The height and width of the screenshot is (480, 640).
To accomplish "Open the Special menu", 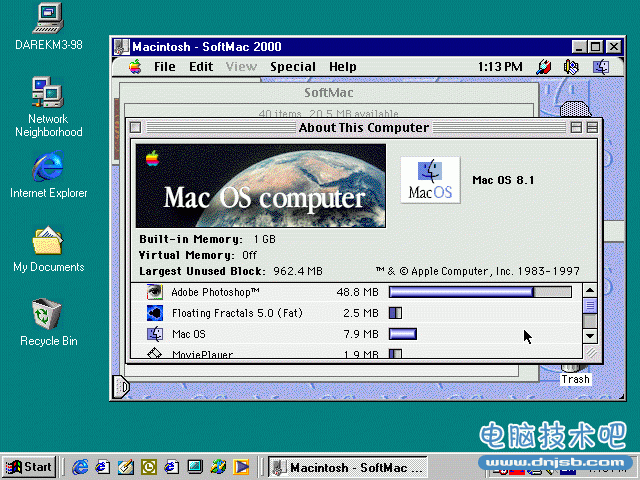I will coord(293,67).
